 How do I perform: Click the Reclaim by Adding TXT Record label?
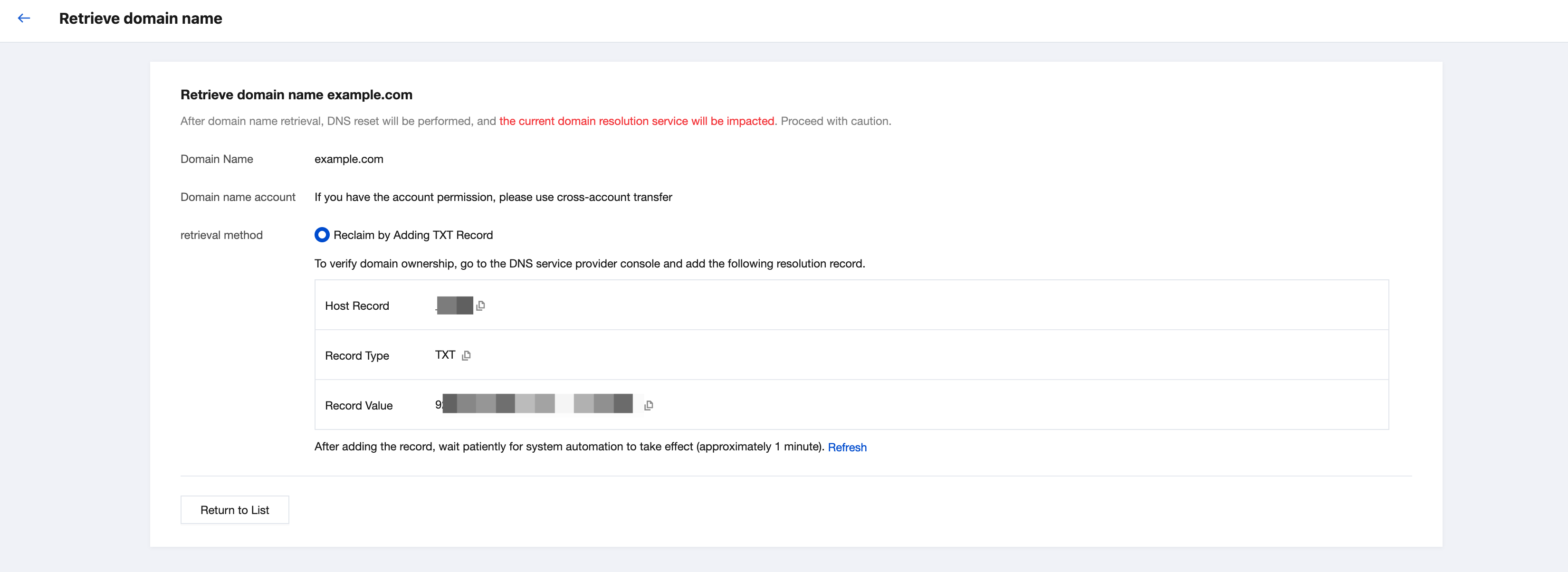pos(413,235)
